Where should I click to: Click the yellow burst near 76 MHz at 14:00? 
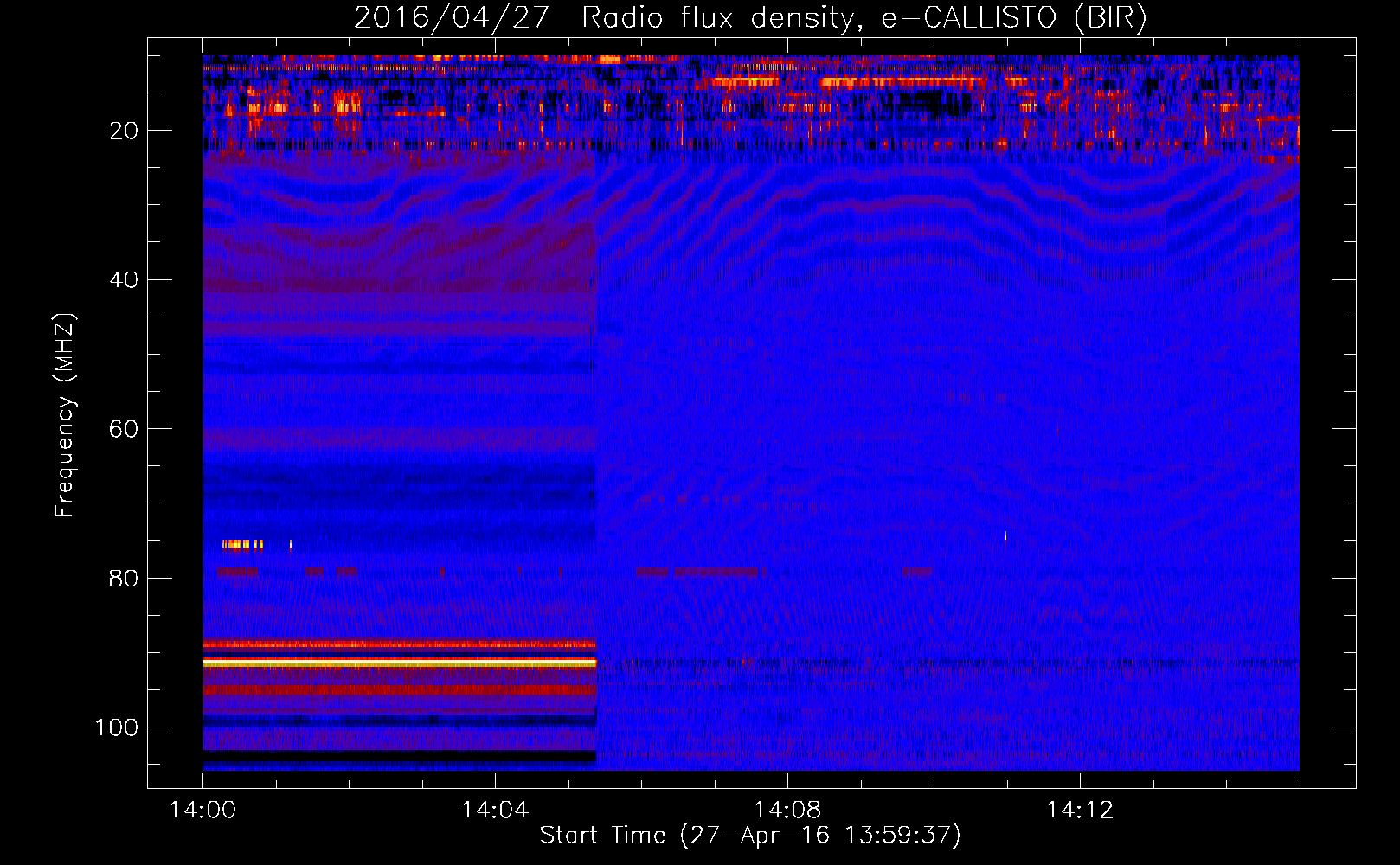pyautogui.click(x=242, y=544)
